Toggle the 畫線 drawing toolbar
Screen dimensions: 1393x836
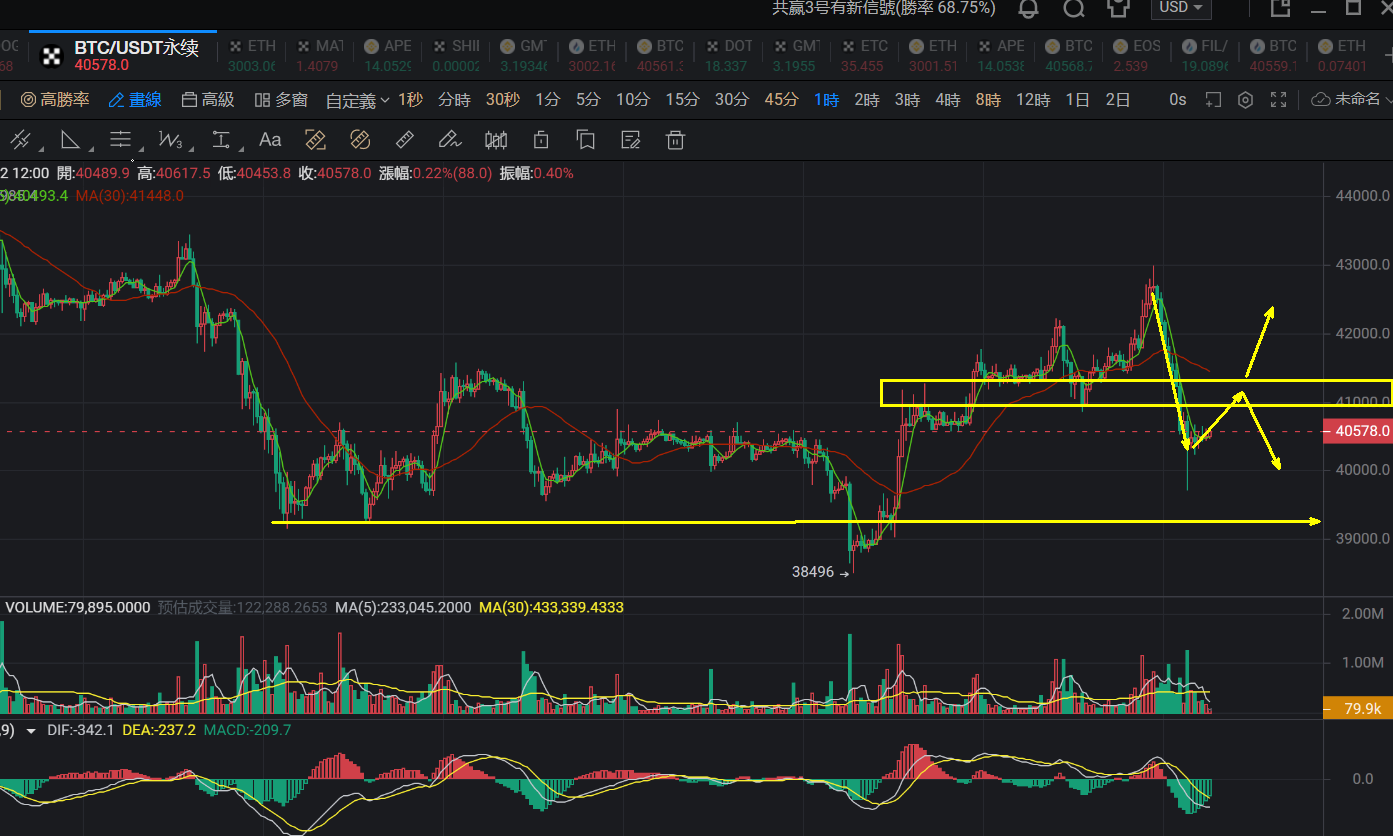[x=135, y=100]
